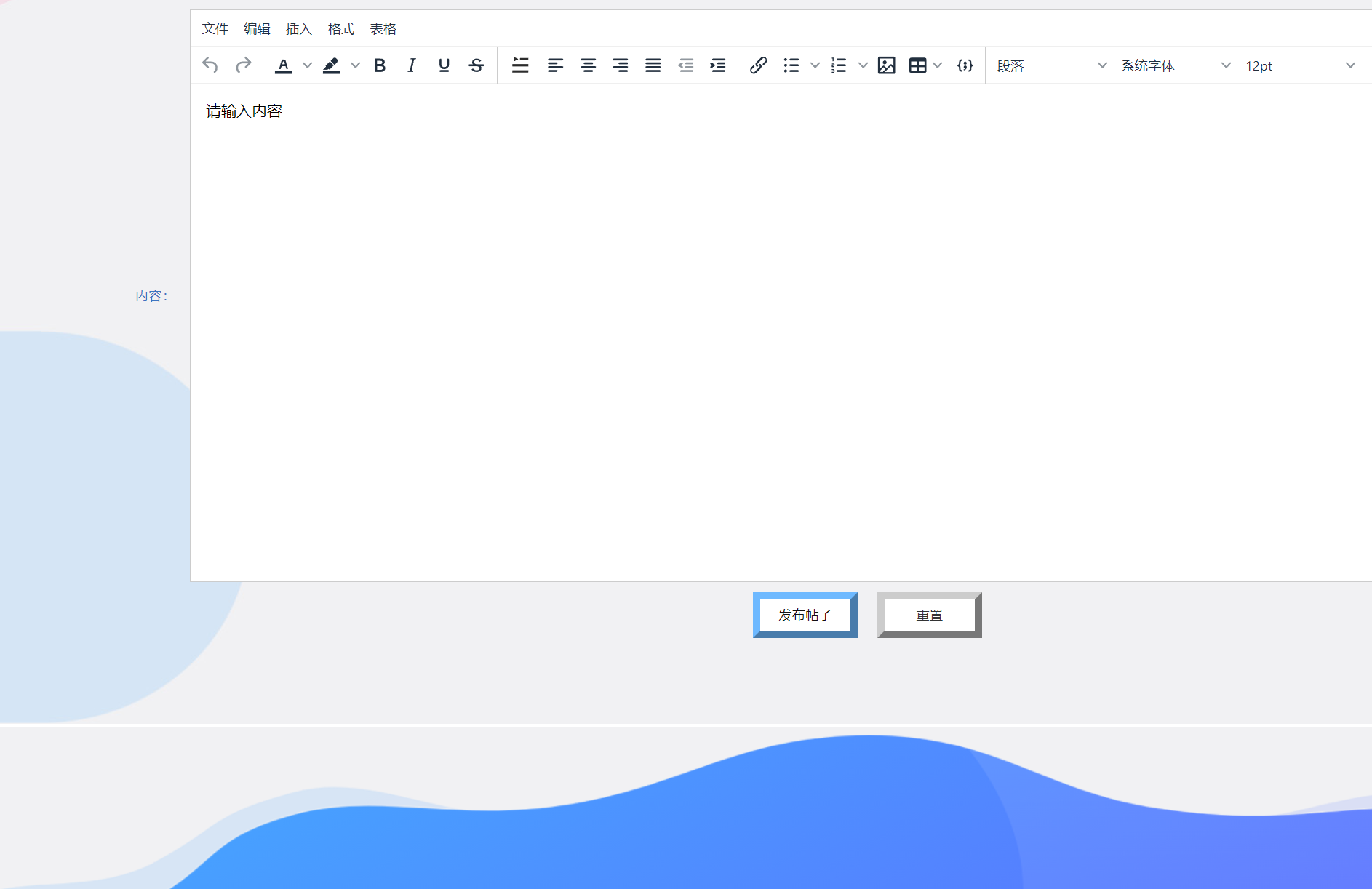Toggle italic formatting
Screen dimensions: 1372x889
412,65
